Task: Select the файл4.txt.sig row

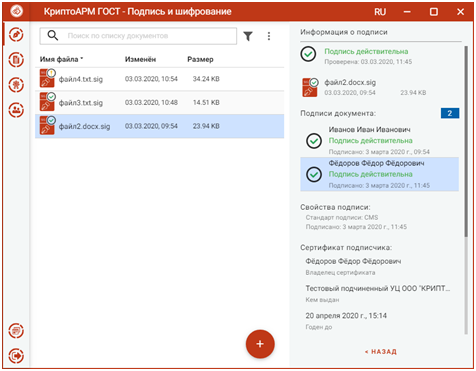Action: coord(160,79)
